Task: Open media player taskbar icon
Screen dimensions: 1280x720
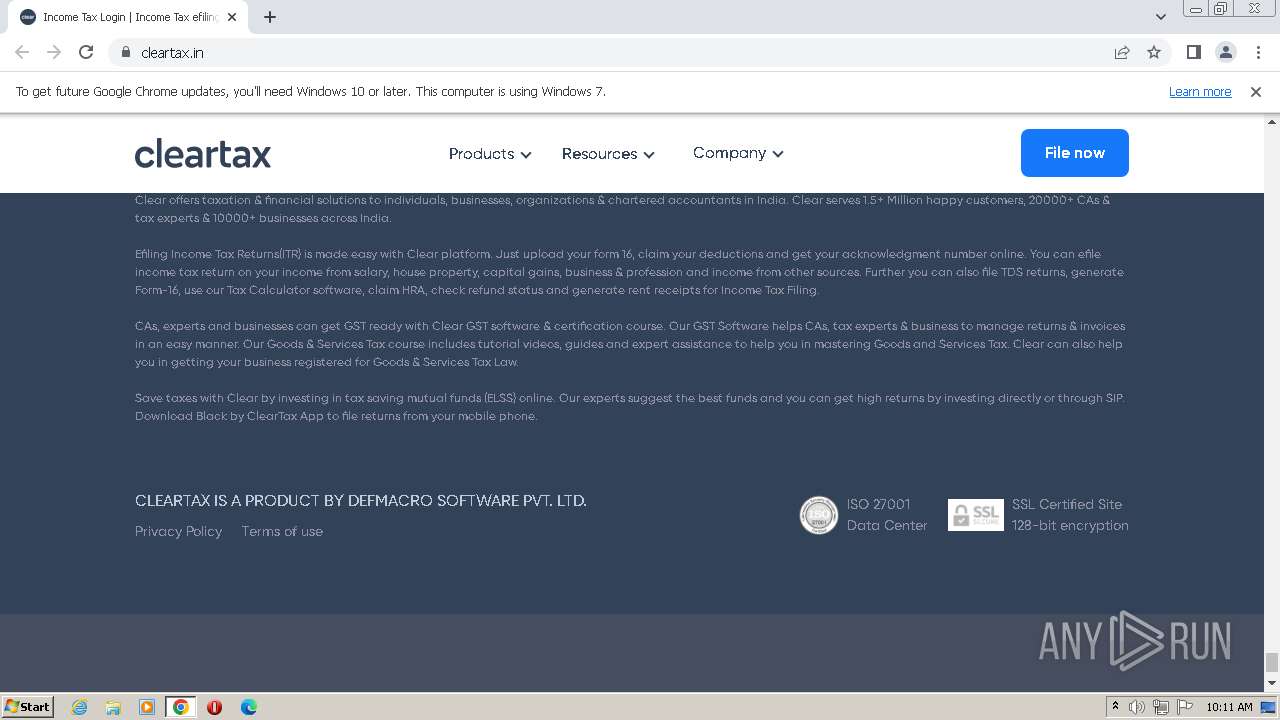Action: coord(147,707)
